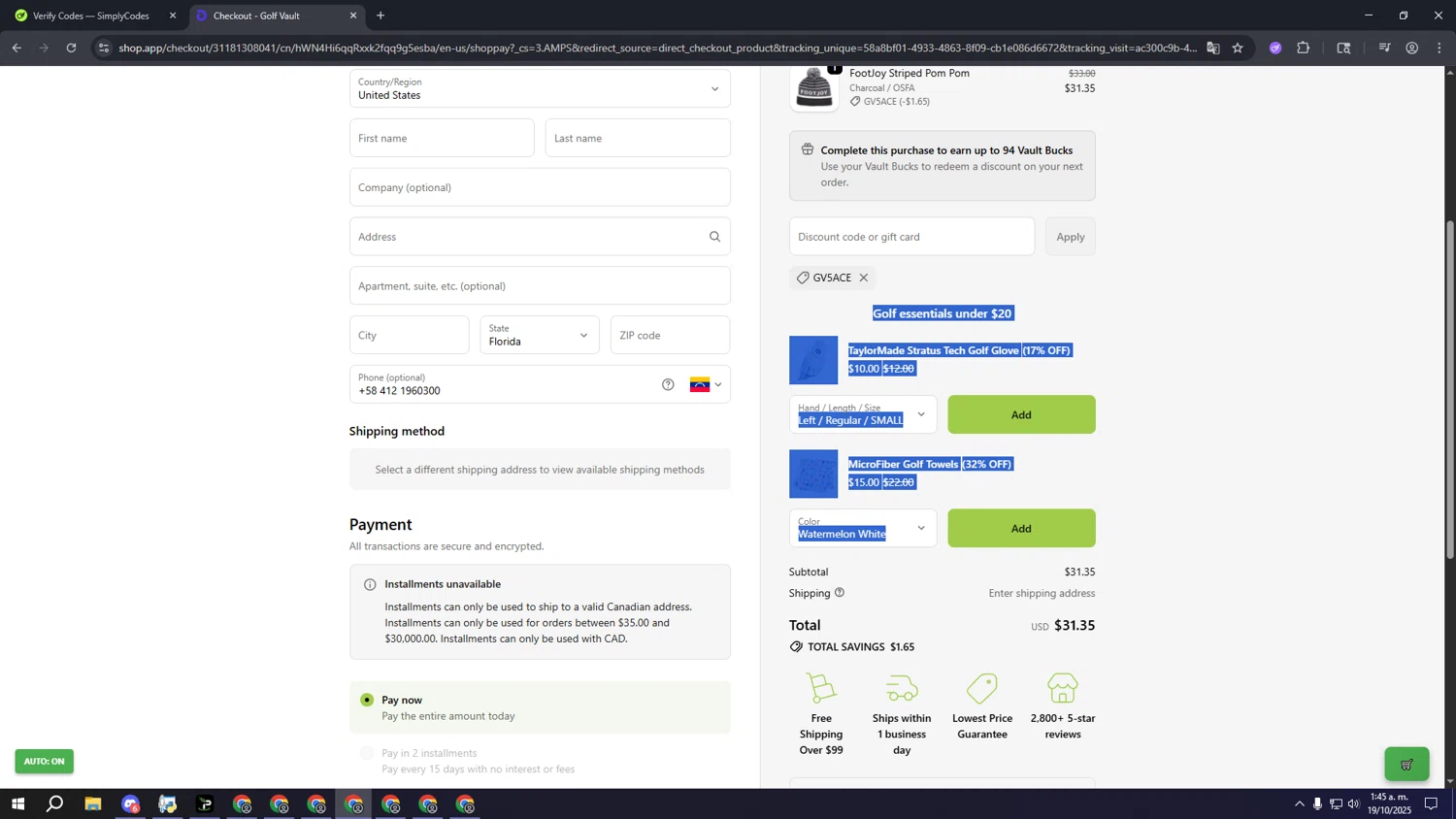Click TaylorMade golf glove thumbnail

point(813,360)
